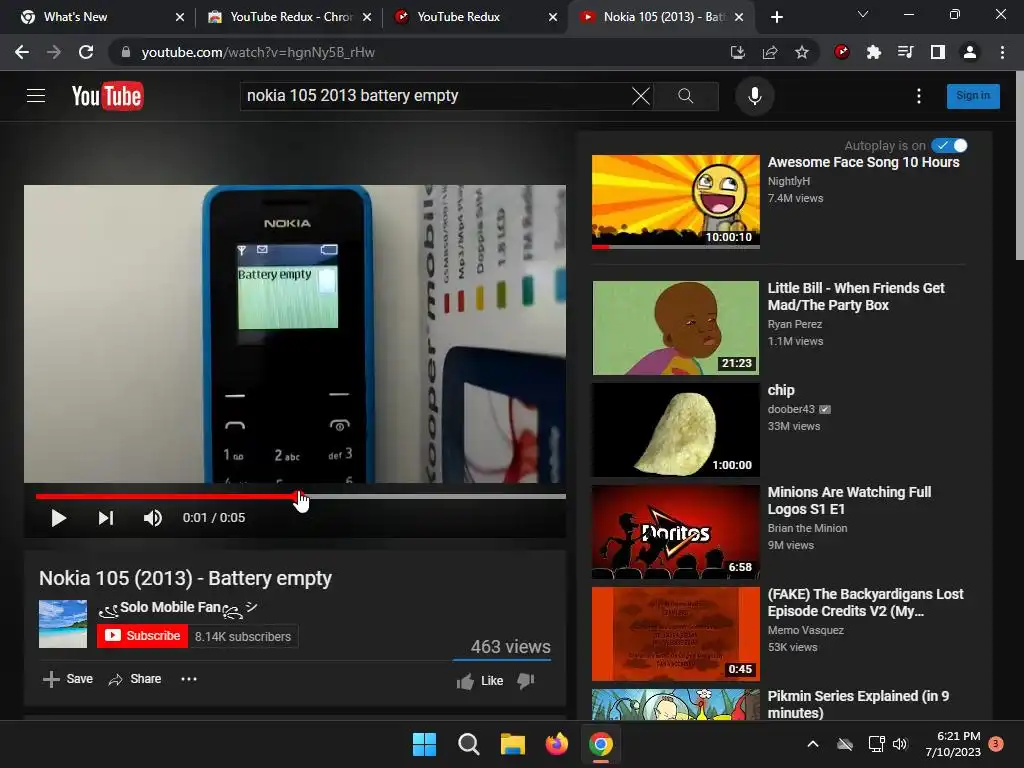Open the Chrome profile icon
Screen dimensions: 1024x768
(x=970, y=52)
